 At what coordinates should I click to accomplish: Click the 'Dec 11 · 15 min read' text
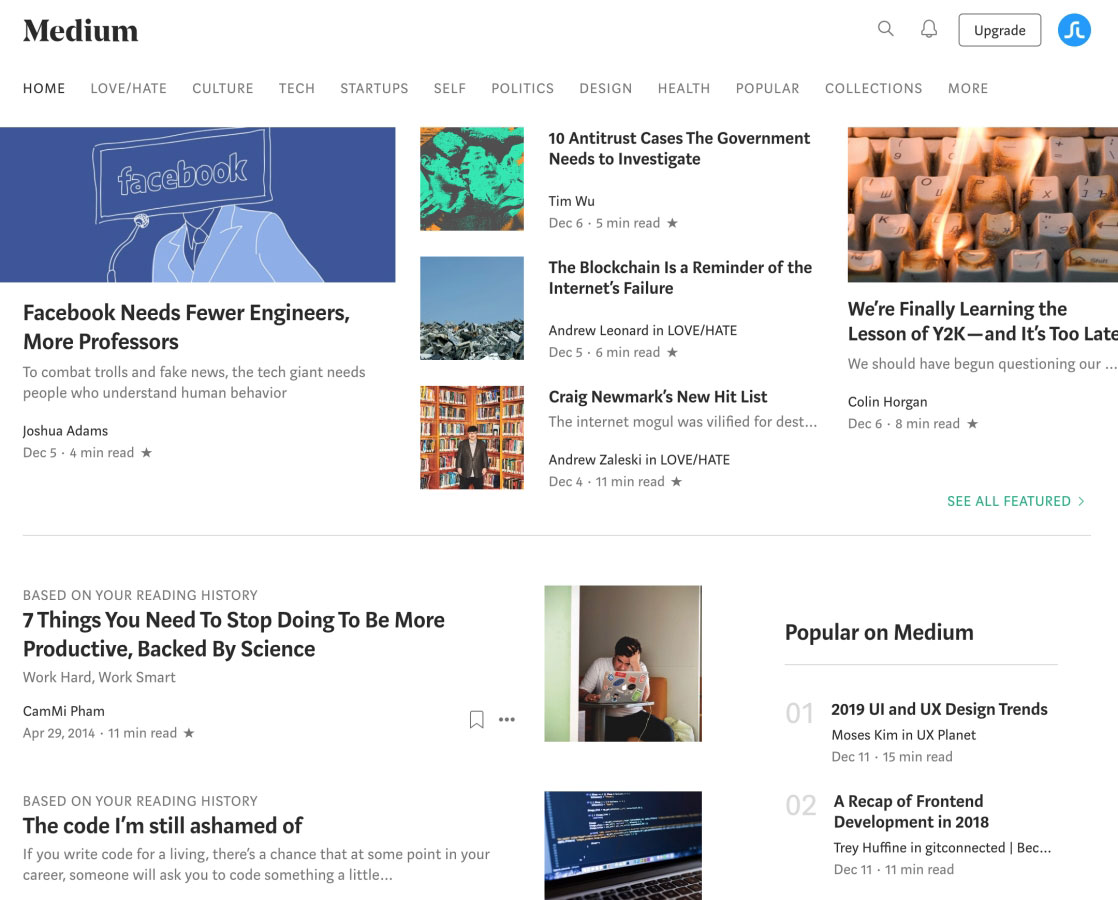892,757
